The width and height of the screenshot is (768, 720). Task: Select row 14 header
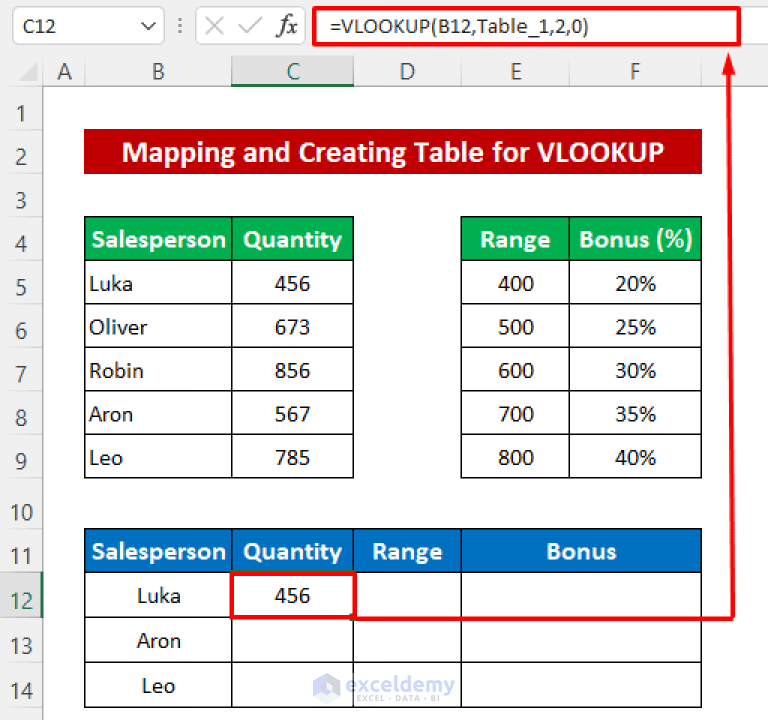pos(21,685)
